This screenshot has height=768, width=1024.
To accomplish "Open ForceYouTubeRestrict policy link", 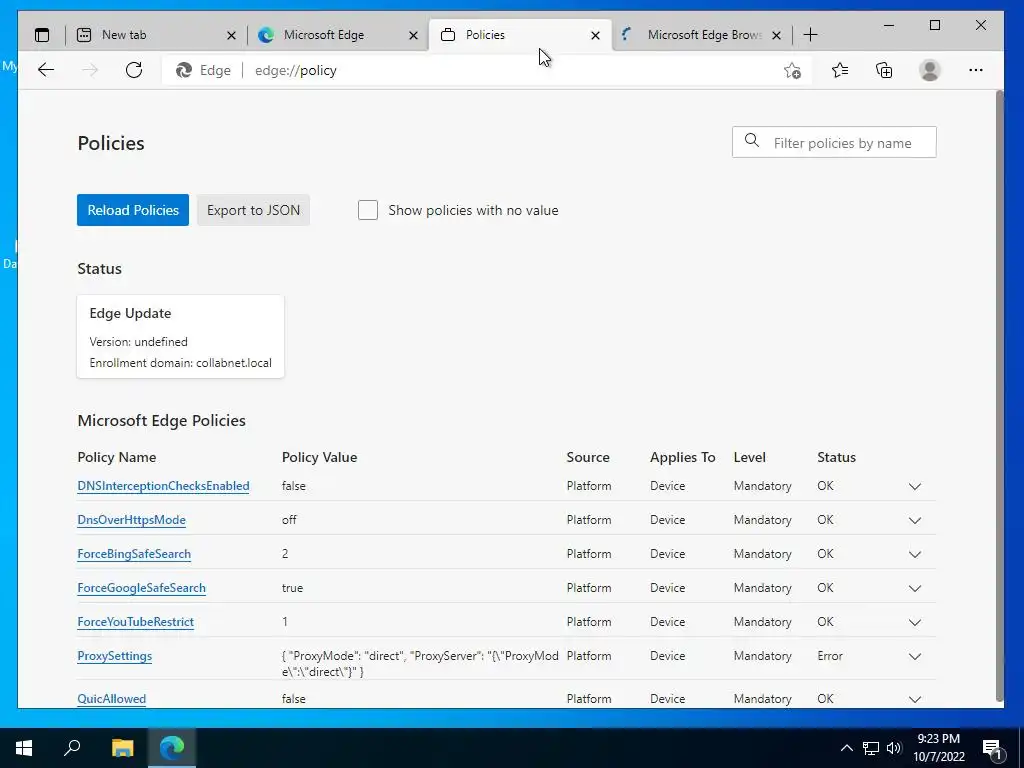I will click(135, 622).
